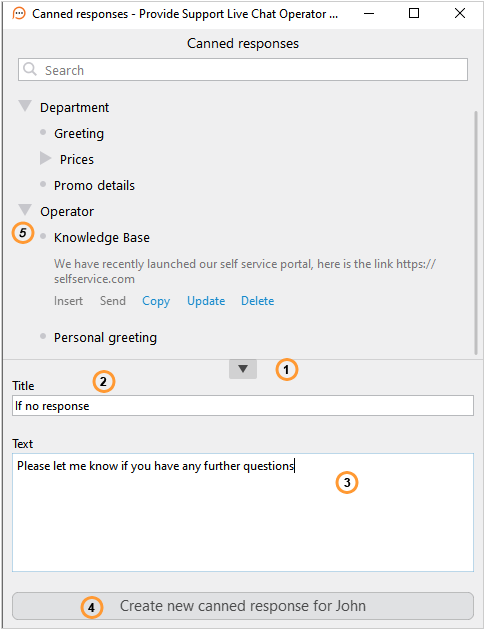Collapse the Operator category
The image size is (485, 630).
tap(25, 210)
